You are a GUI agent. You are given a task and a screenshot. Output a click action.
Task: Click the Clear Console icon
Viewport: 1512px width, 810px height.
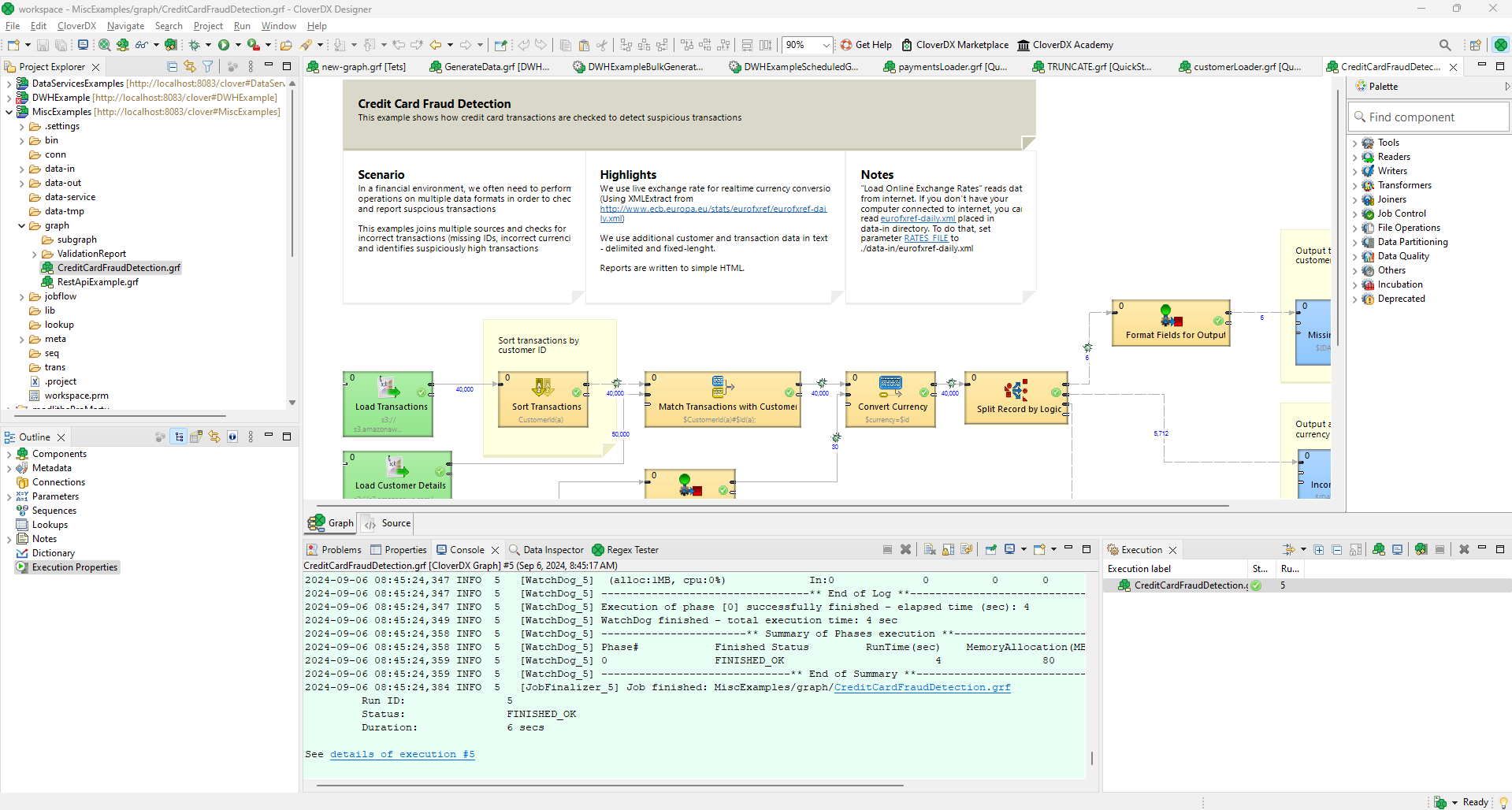[x=930, y=550]
